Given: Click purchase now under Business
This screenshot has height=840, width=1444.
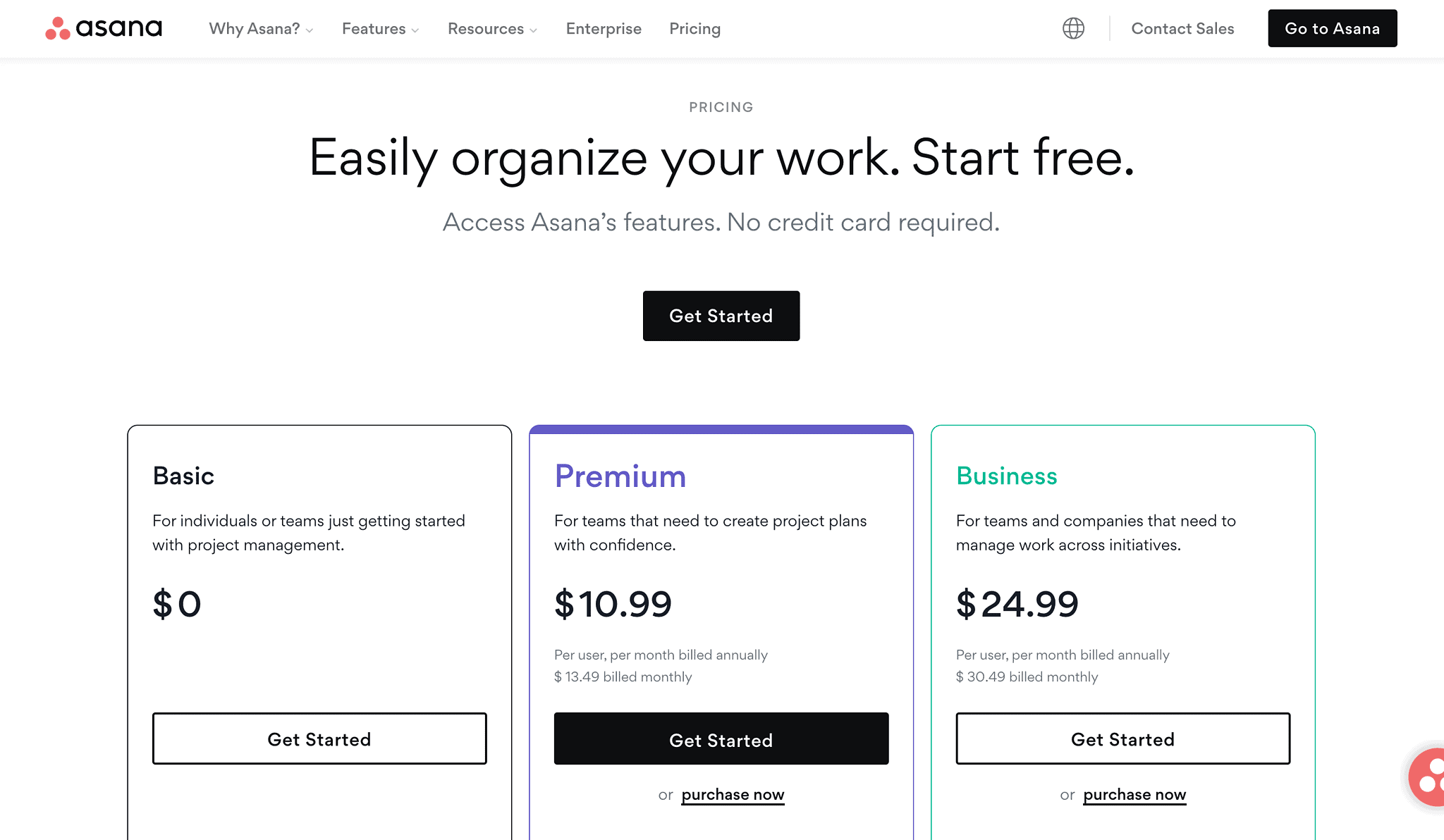Looking at the screenshot, I should (1134, 795).
